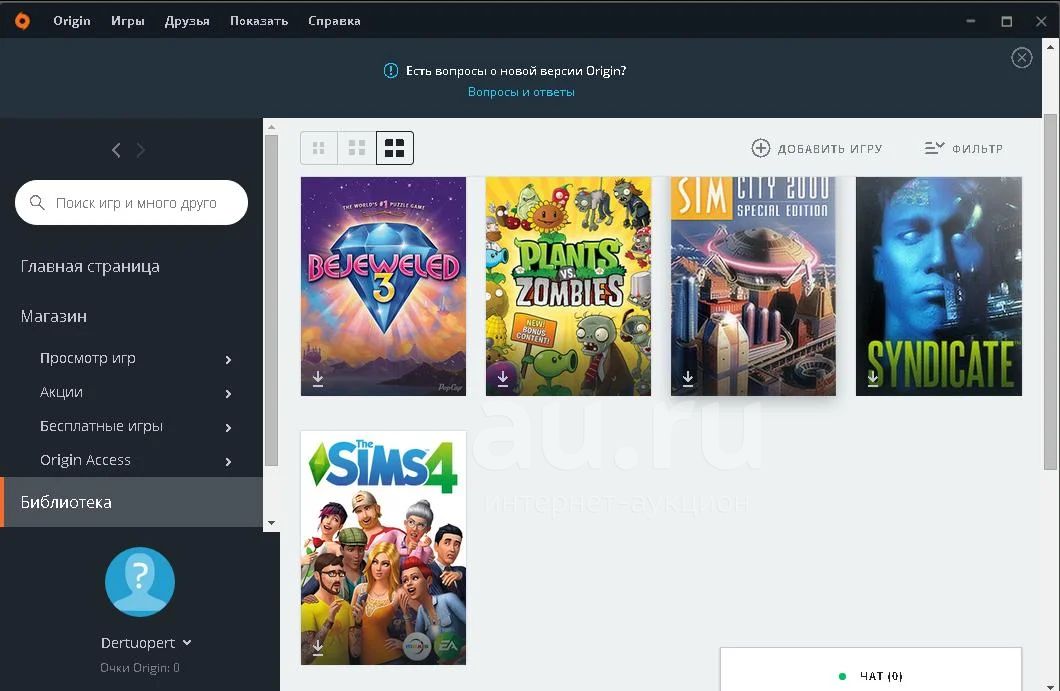Open the Syndicate game tile

click(x=939, y=286)
